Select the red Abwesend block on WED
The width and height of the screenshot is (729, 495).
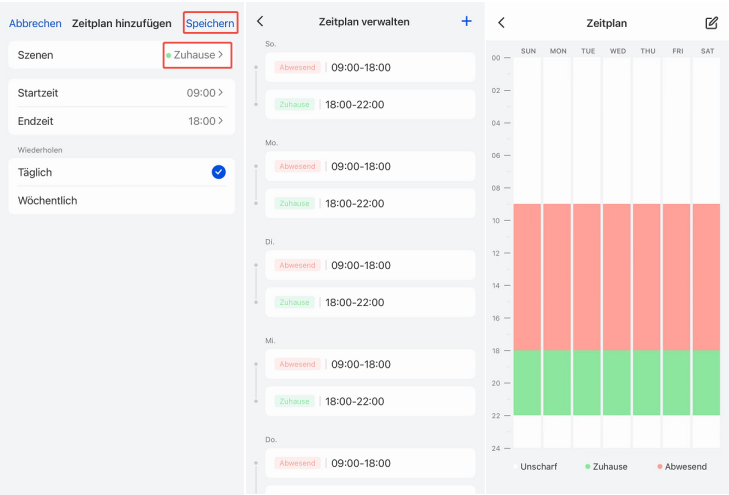tap(616, 277)
